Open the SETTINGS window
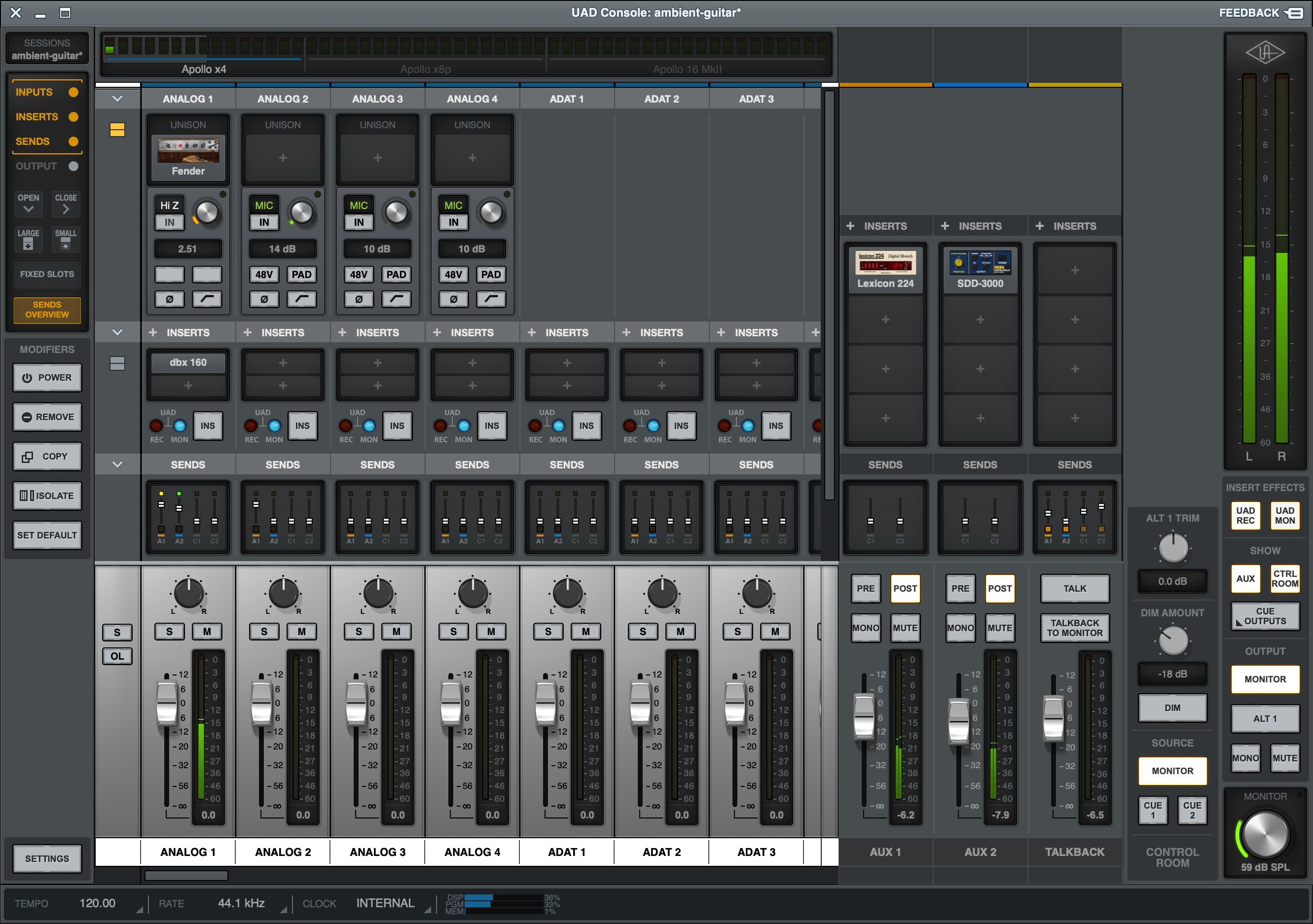This screenshot has width=1313, height=924. click(47, 858)
